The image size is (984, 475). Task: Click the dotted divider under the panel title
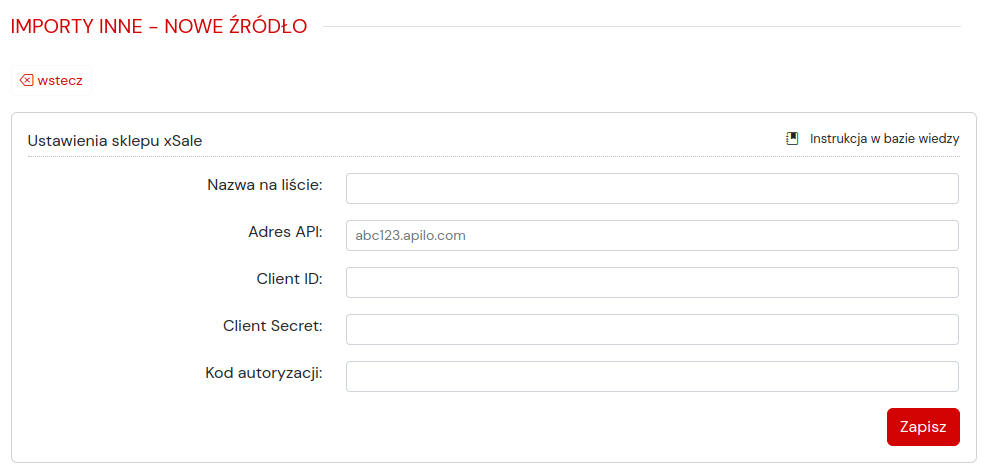point(494,156)
